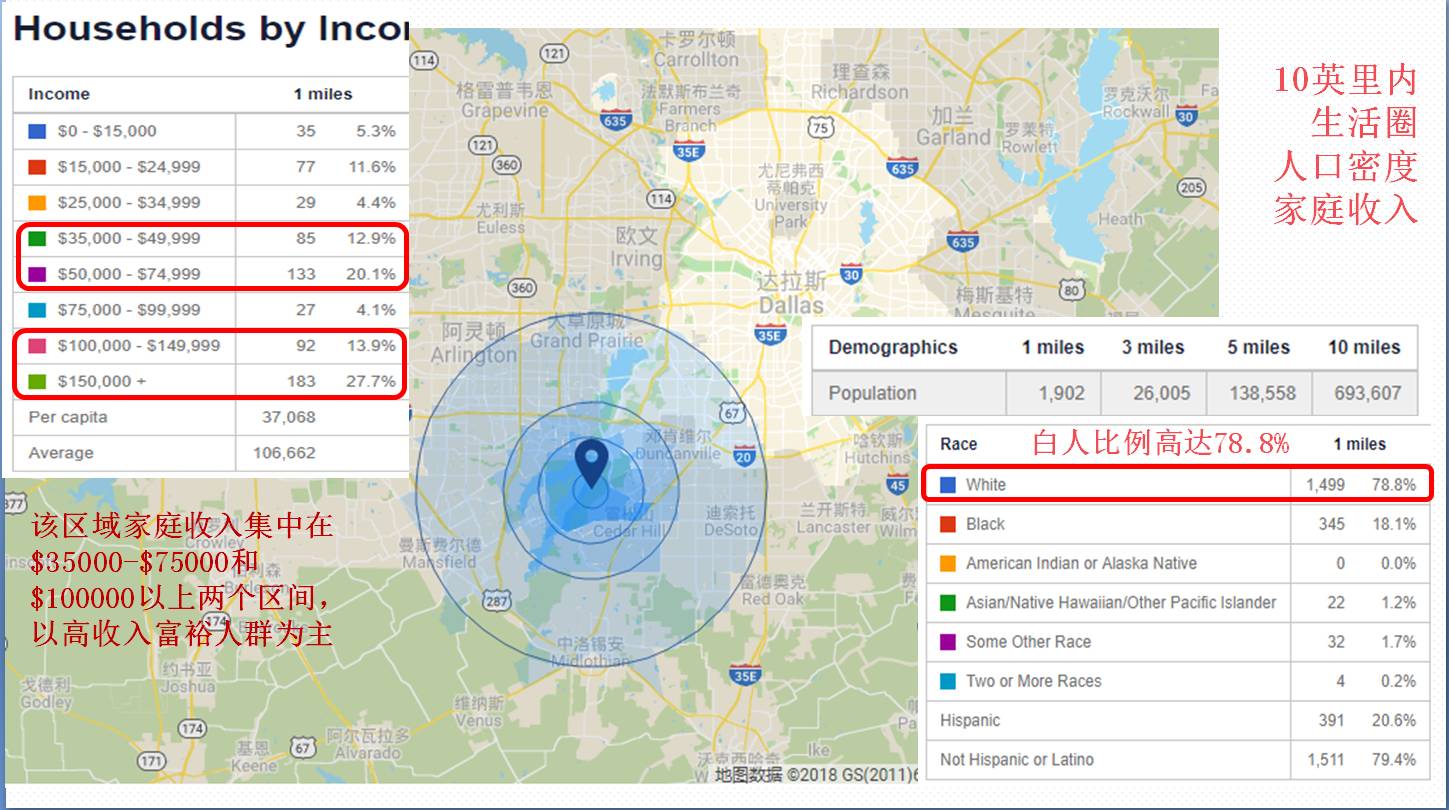Click the Route 121 shield near Grapevine

(x=483, y=145)
